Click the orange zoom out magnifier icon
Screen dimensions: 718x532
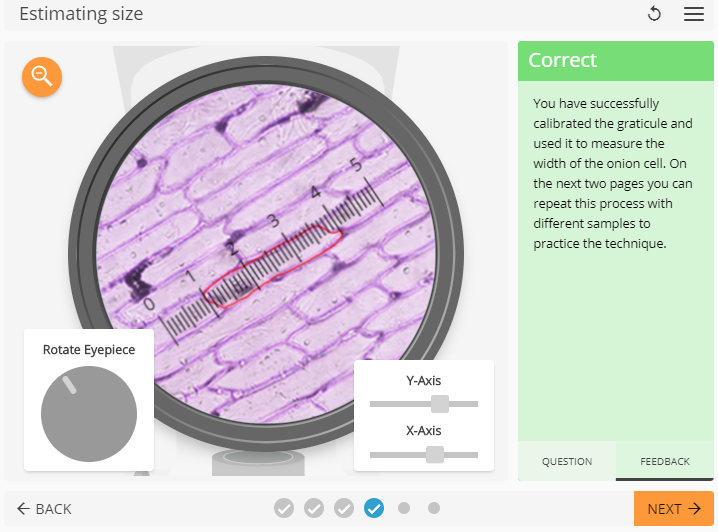click(42, 76)
